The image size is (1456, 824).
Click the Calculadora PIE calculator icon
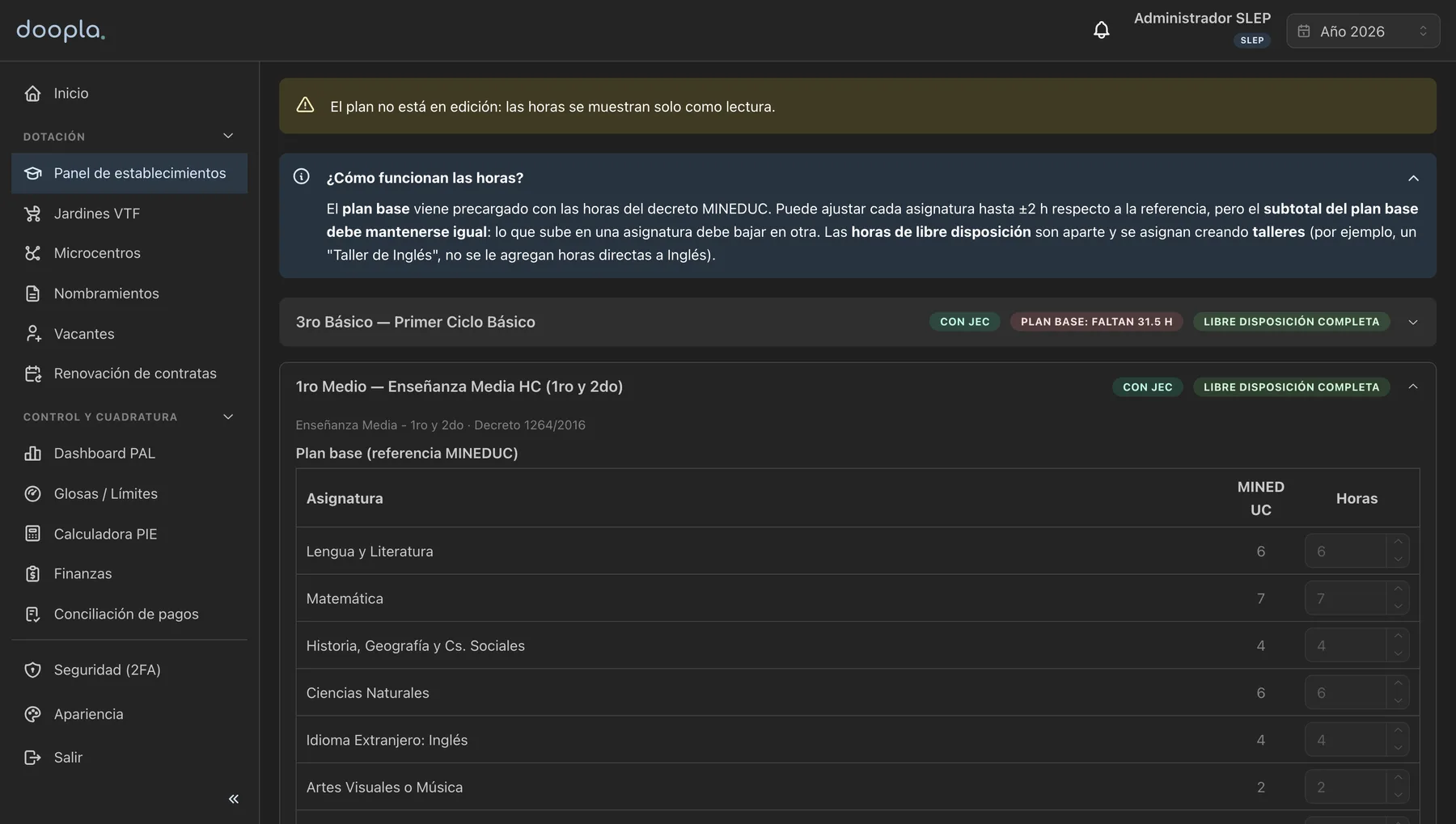[32, 534]
